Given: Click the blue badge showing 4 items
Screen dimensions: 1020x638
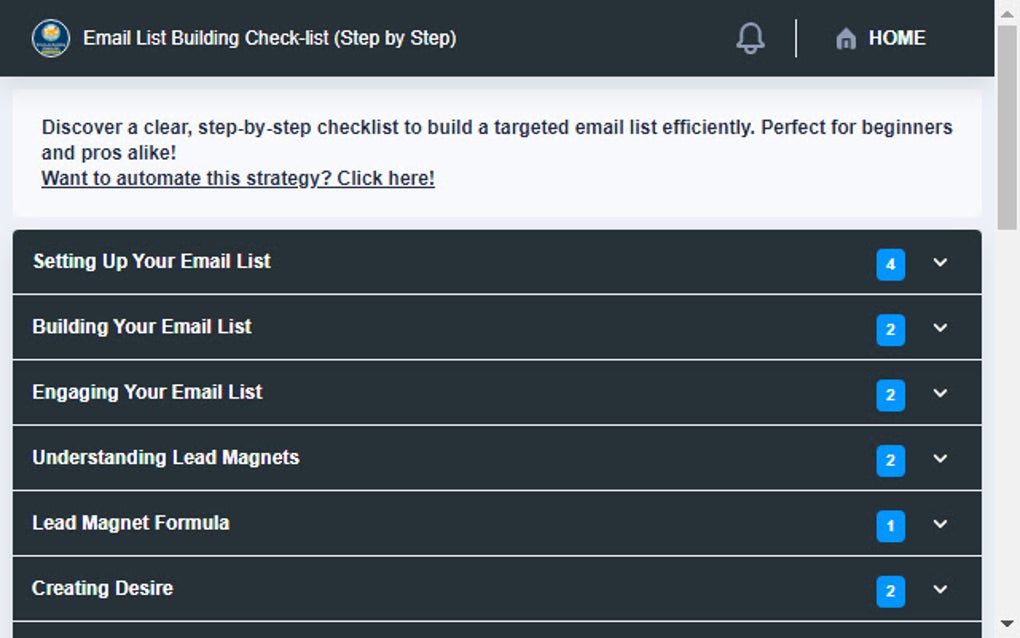Looking at the screenshot, I should pos(889,264).
